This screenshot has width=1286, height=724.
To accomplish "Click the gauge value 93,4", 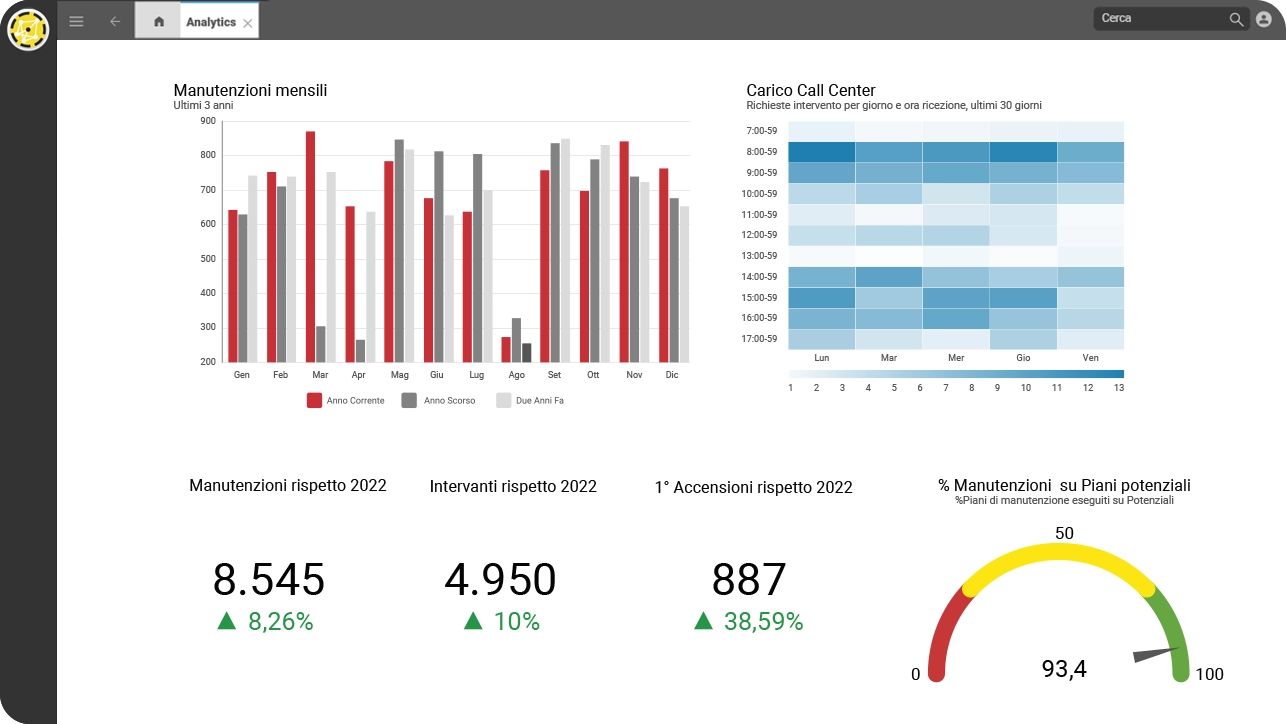I will (1064, 669).
